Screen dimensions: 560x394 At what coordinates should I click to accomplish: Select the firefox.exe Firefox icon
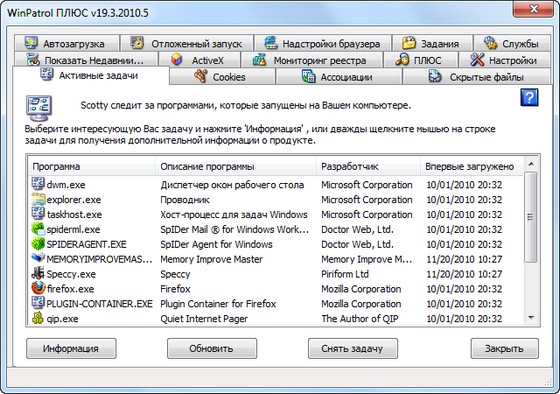click(38, 288)
